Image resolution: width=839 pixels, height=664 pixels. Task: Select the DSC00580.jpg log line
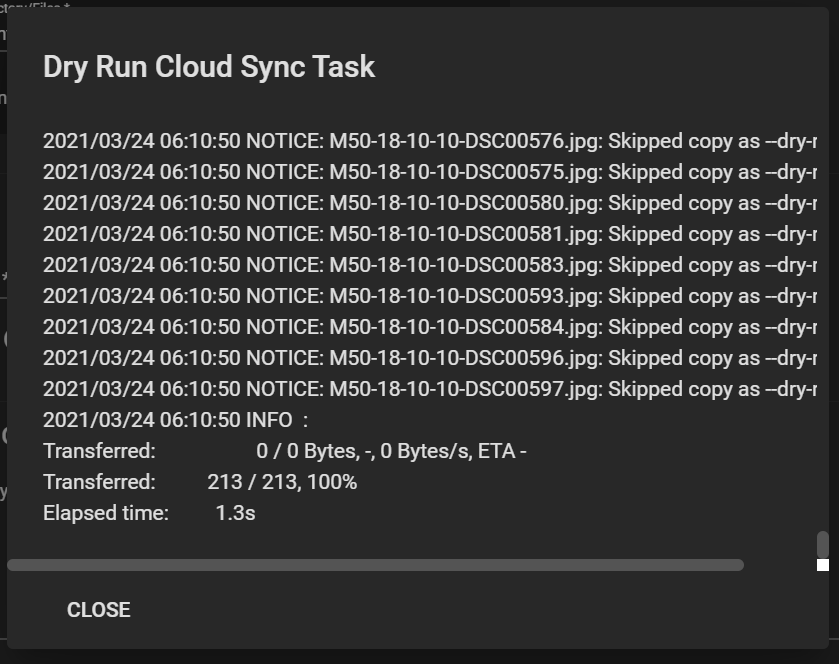coord(430,203)
